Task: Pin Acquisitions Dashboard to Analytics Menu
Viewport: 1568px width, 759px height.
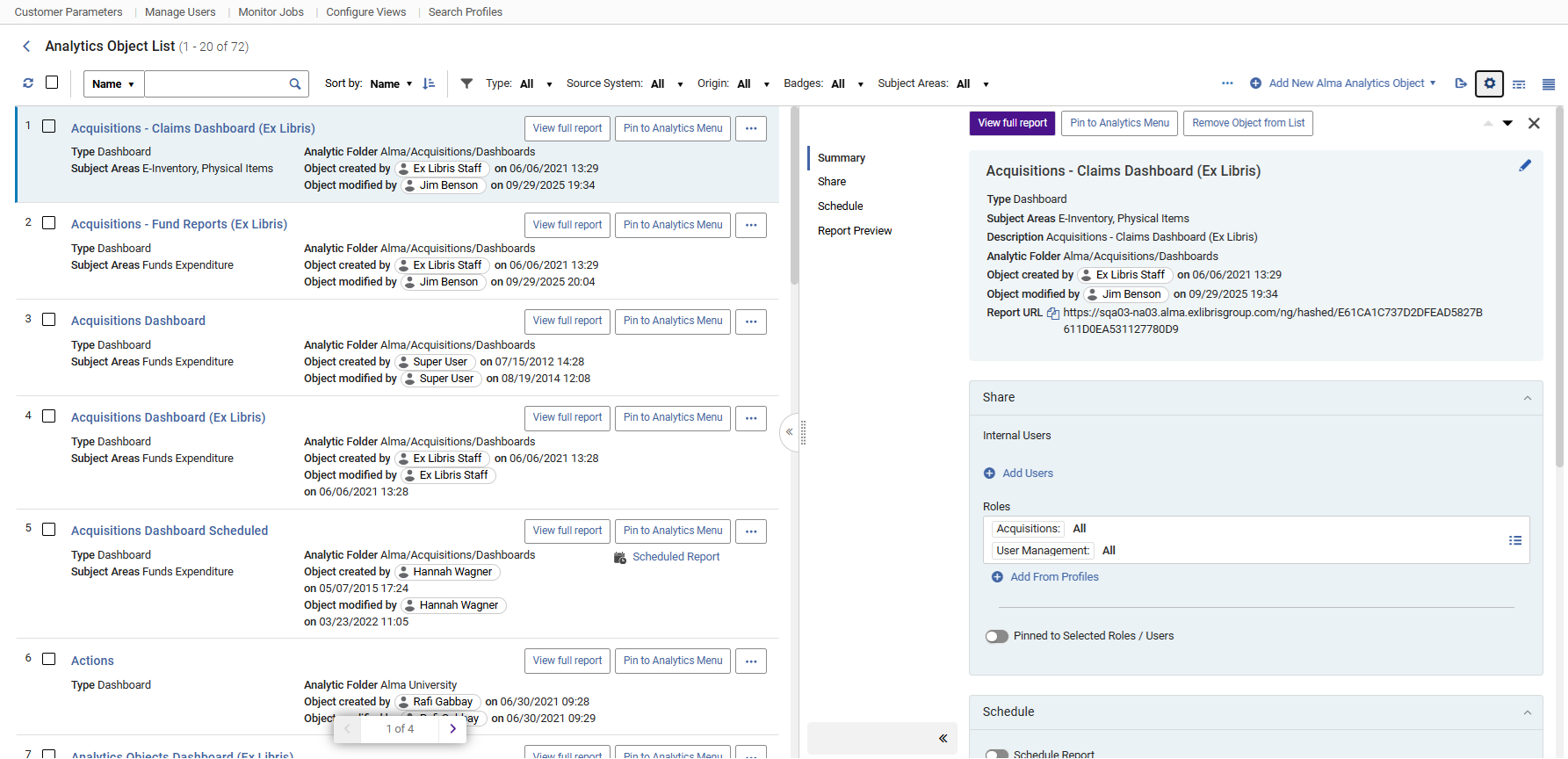Action: point(673,322)
